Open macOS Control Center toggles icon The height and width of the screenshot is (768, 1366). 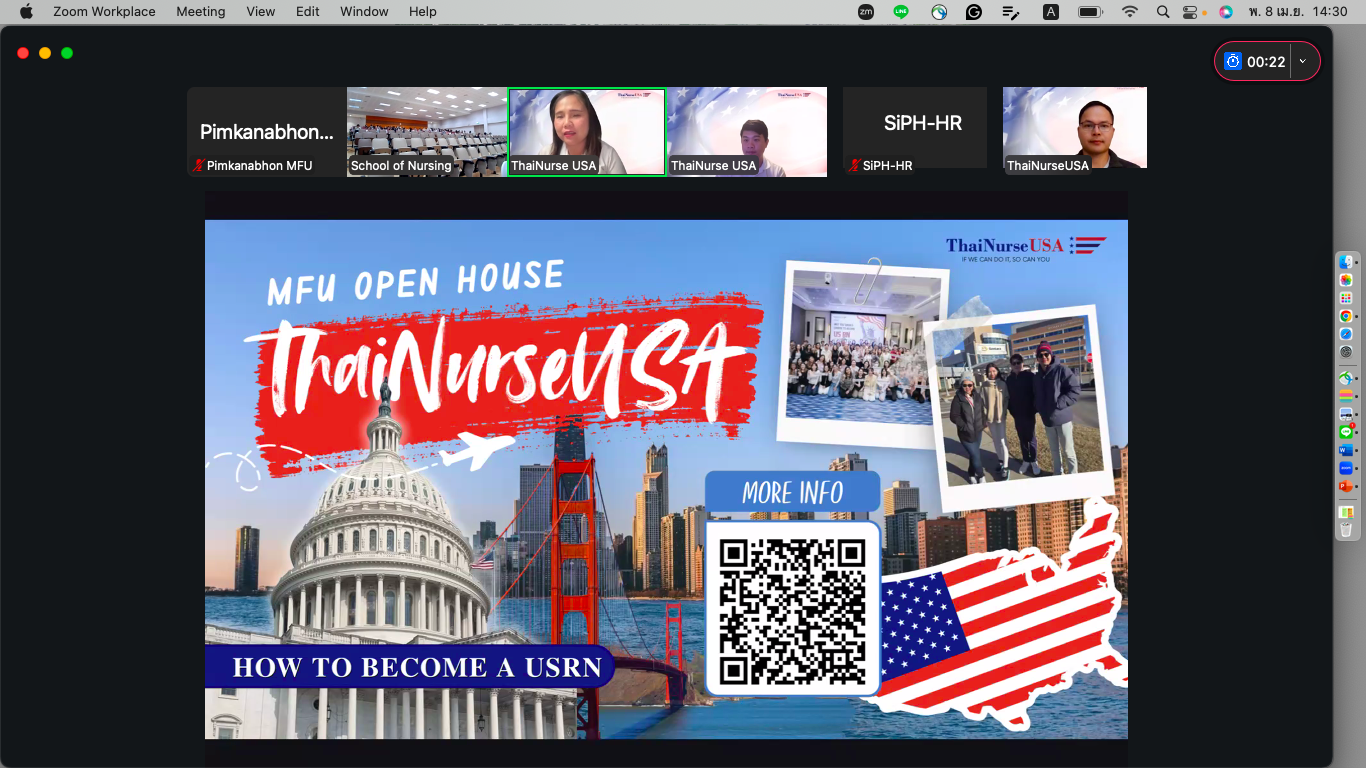(1190, 12)
